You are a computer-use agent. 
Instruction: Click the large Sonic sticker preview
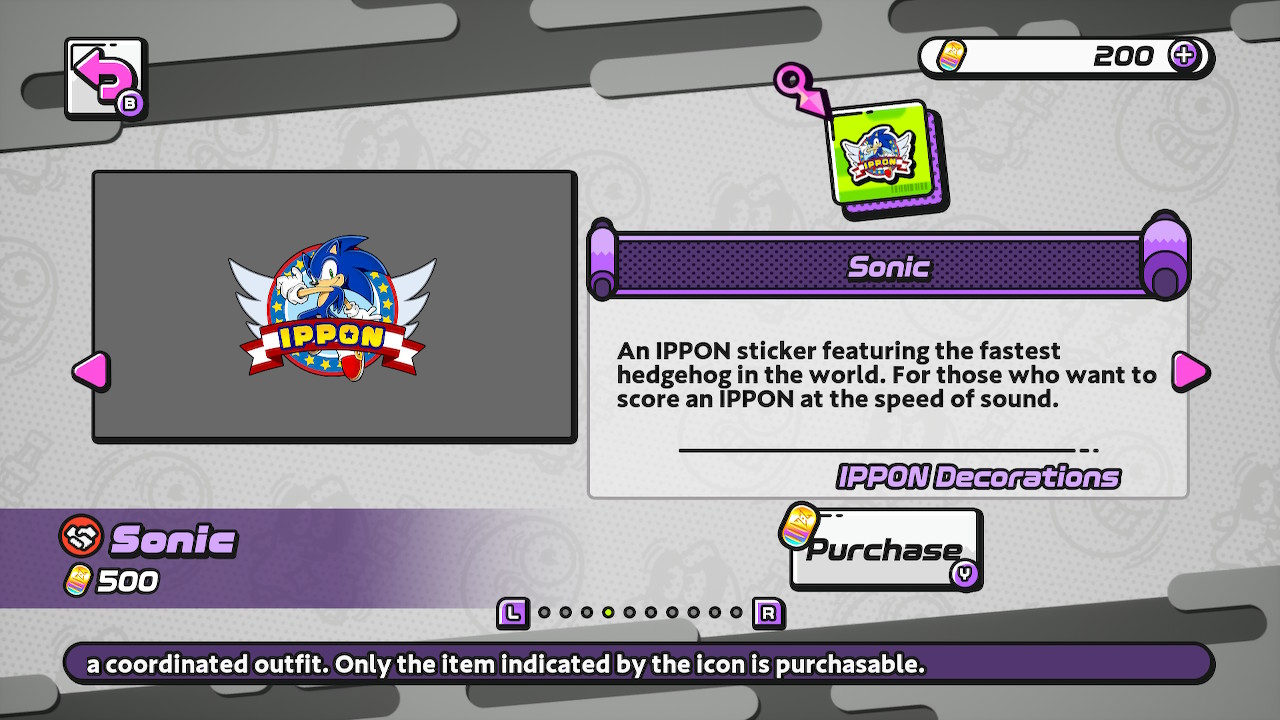334,306
